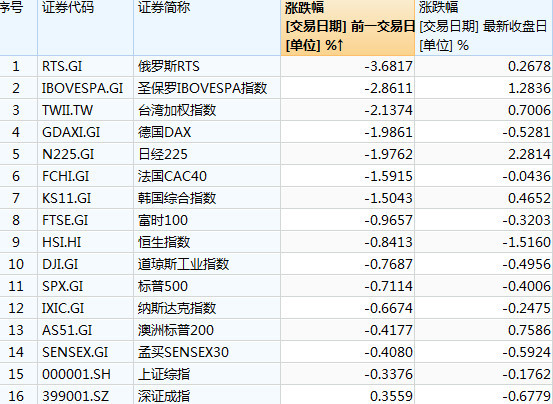Click the 序号 column header

tap(18, 27)
